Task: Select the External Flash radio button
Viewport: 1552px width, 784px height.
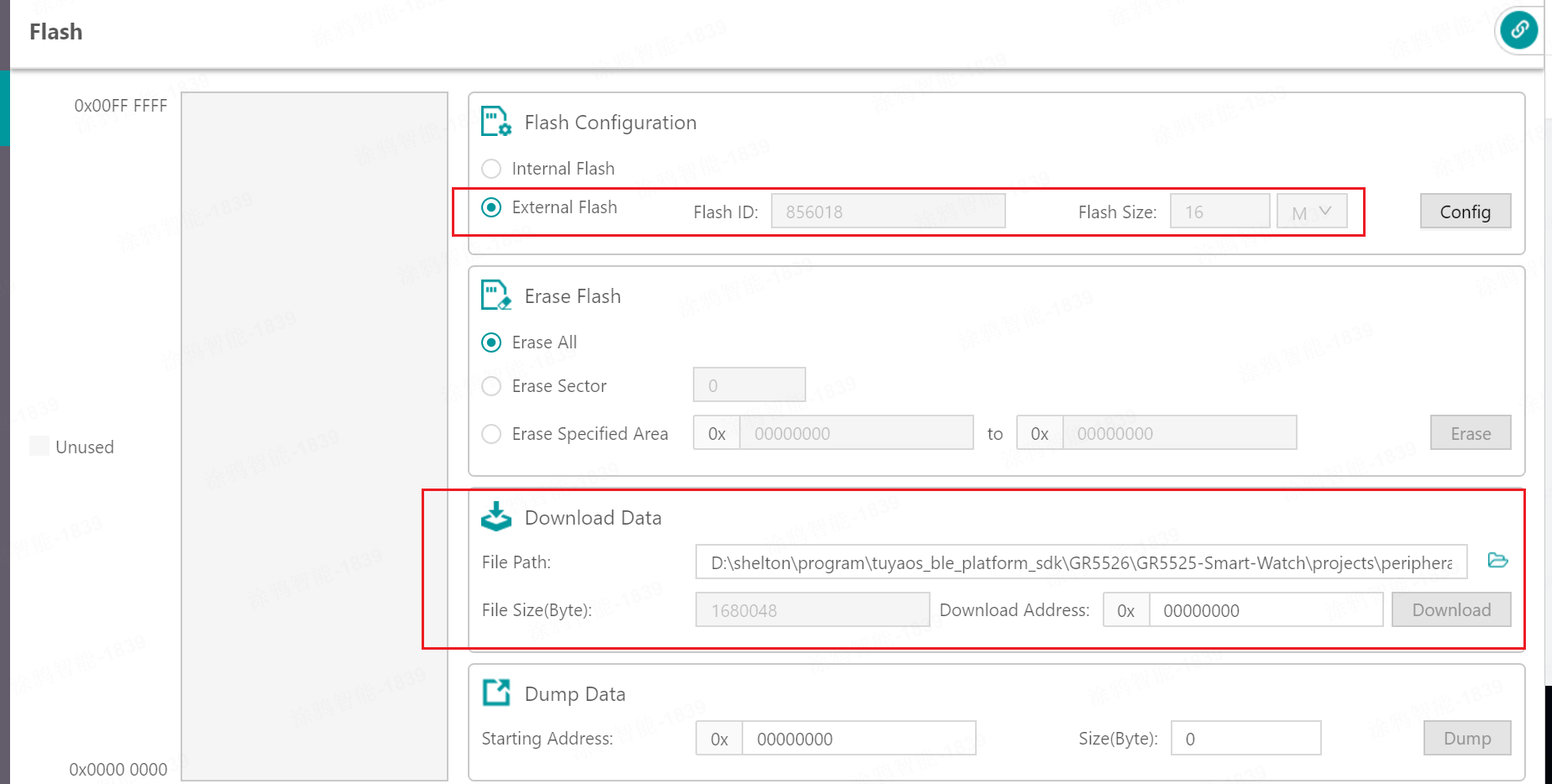Action: tap(491, 207)
